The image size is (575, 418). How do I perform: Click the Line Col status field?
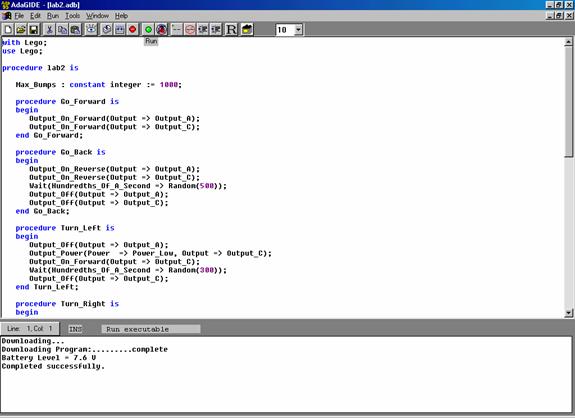(29, 329)
